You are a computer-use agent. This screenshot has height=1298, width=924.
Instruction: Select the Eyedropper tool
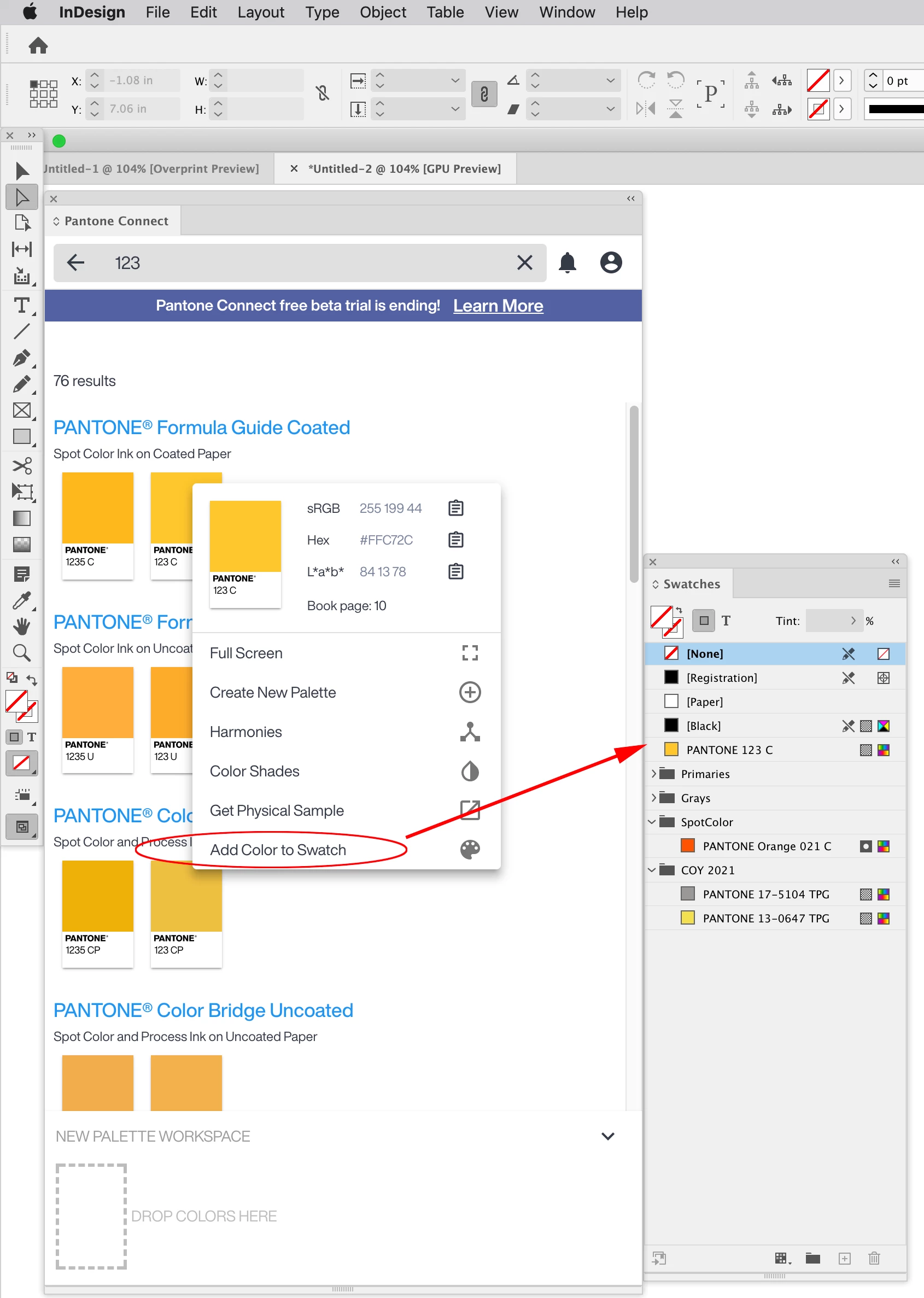pos(22,600)
